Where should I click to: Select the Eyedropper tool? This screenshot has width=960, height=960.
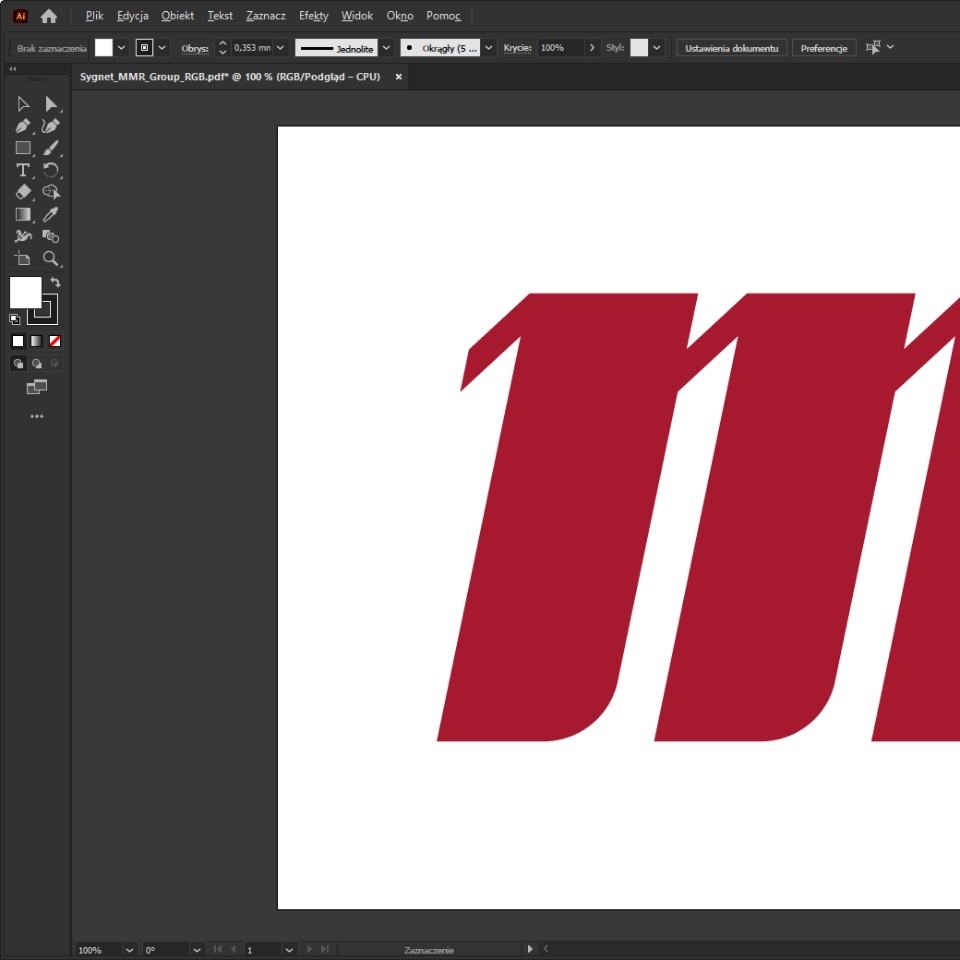click(51, 214)
